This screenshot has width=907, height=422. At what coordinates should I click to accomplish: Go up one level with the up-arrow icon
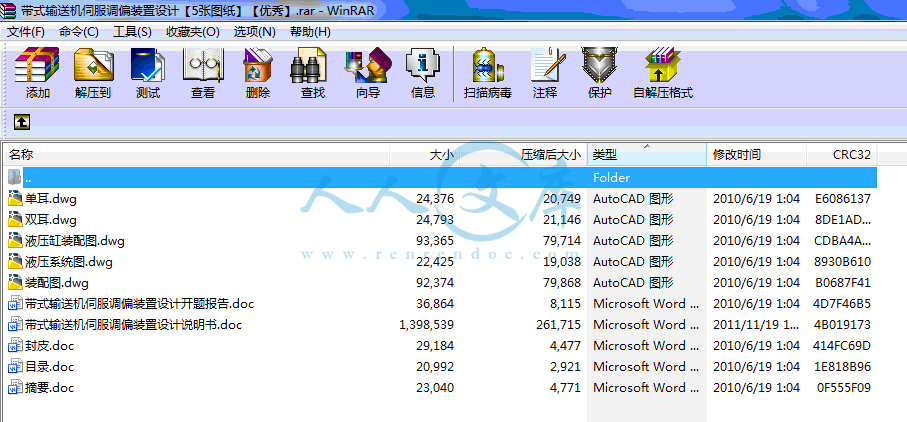pyautogui.click(x=21, y=121)
